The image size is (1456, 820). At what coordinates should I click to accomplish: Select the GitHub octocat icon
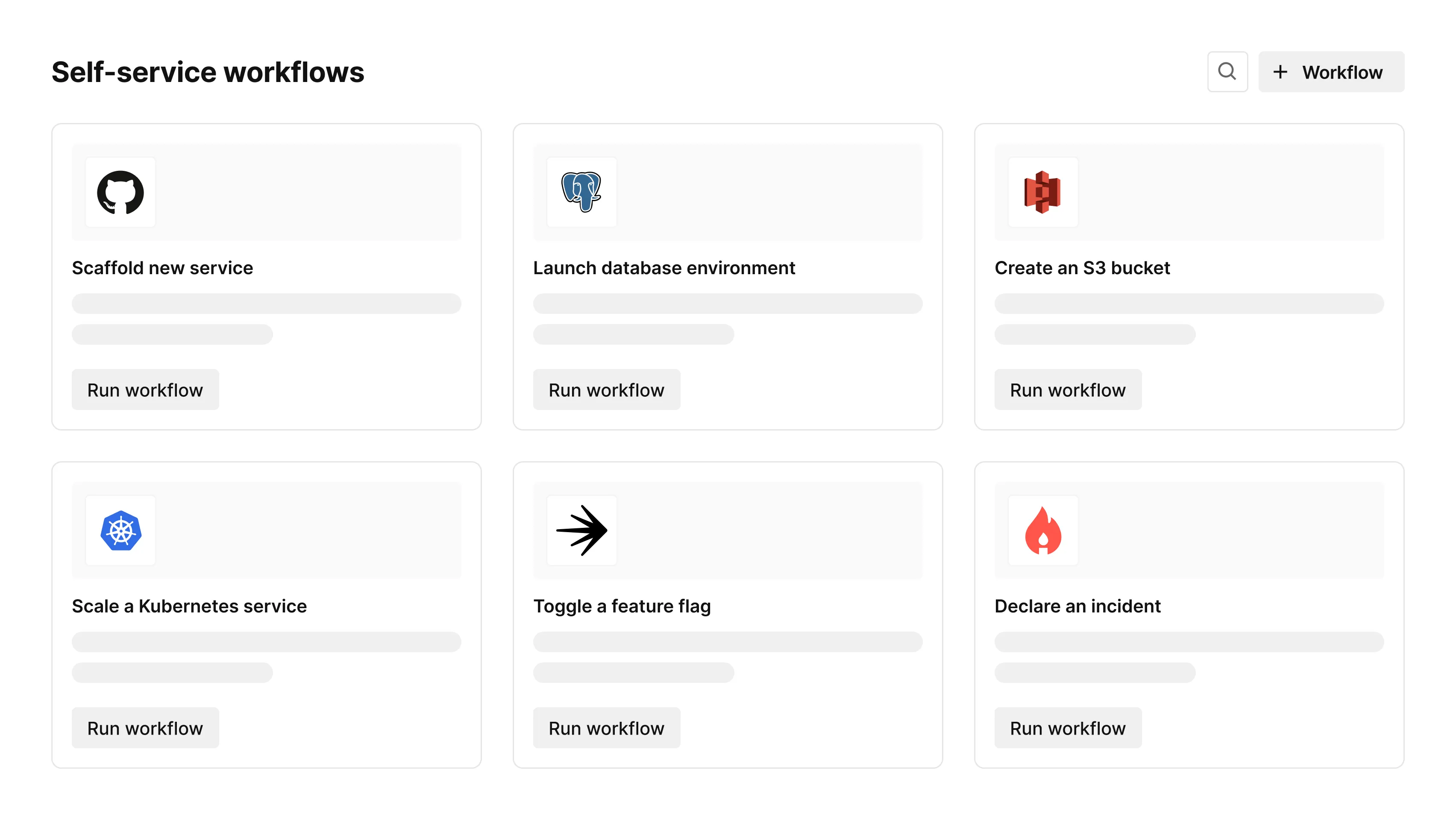point(120,192)
